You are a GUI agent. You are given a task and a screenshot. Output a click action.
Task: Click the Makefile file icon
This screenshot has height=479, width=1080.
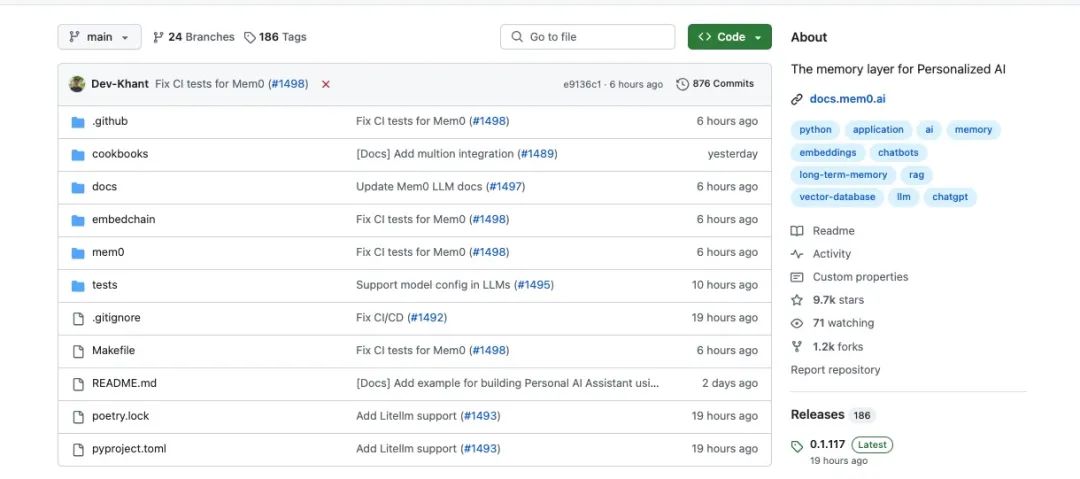click(78, 351)
